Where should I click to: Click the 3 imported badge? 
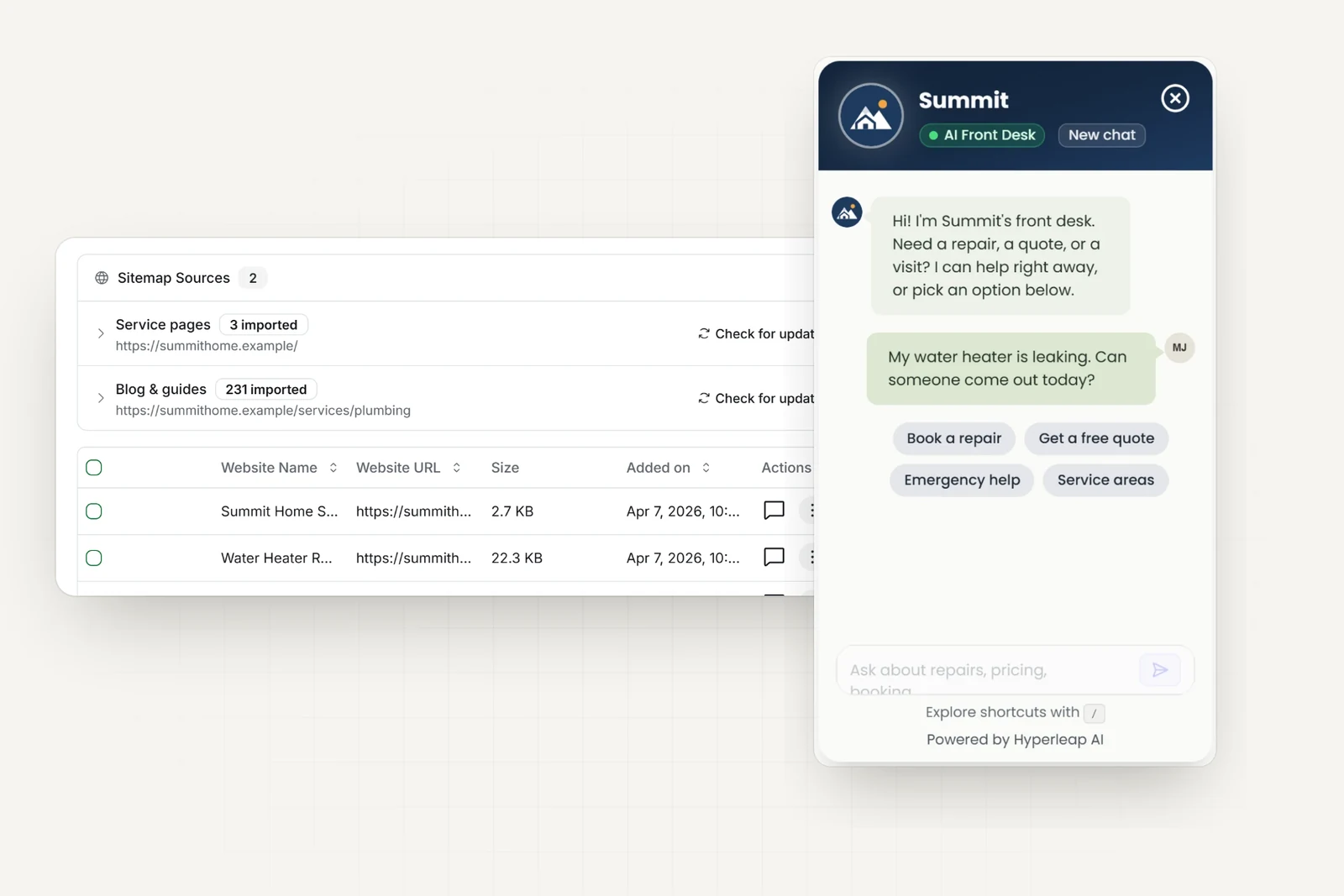tap(264, 325)
